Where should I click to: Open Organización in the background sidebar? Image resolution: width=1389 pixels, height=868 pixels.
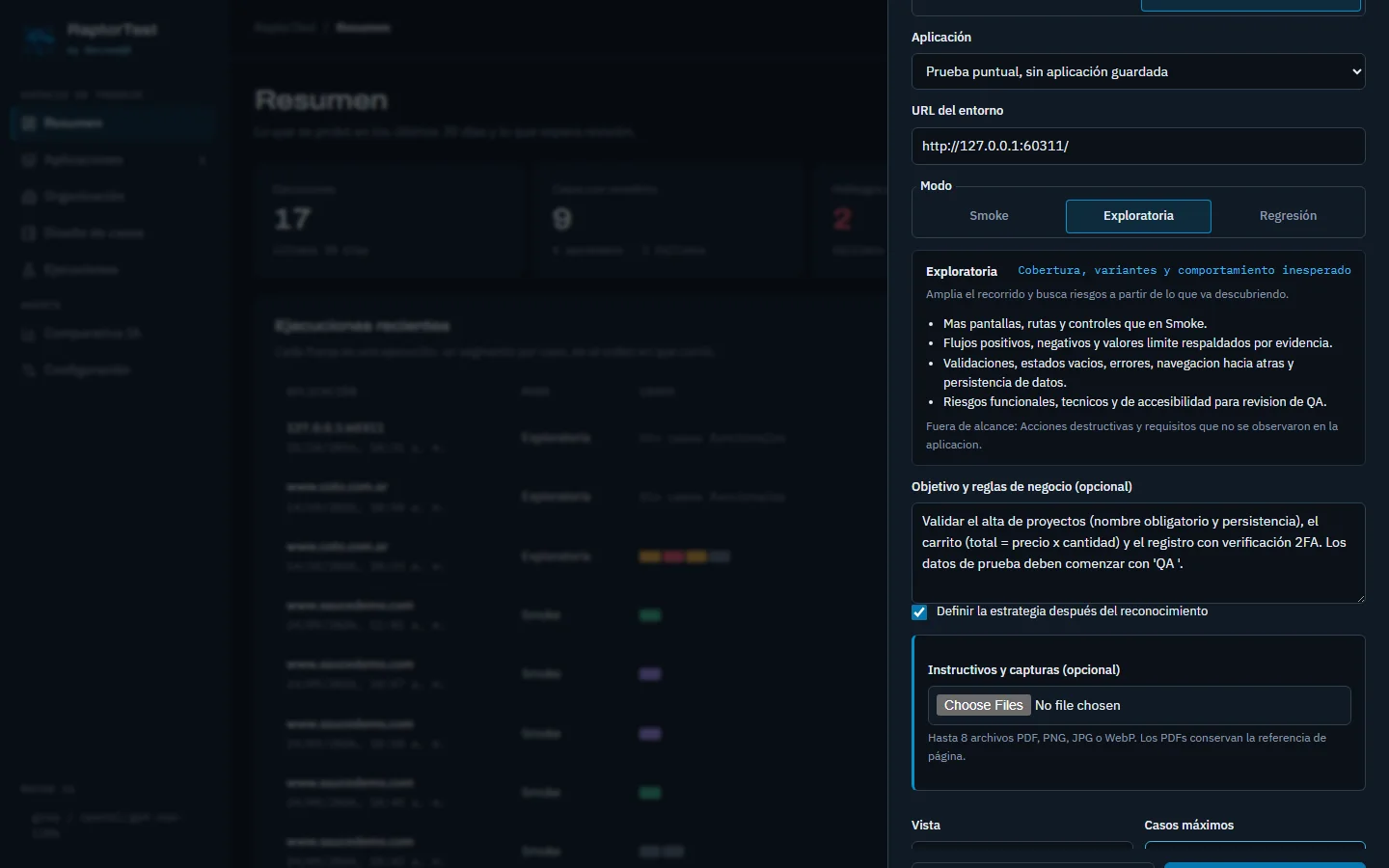112,197
